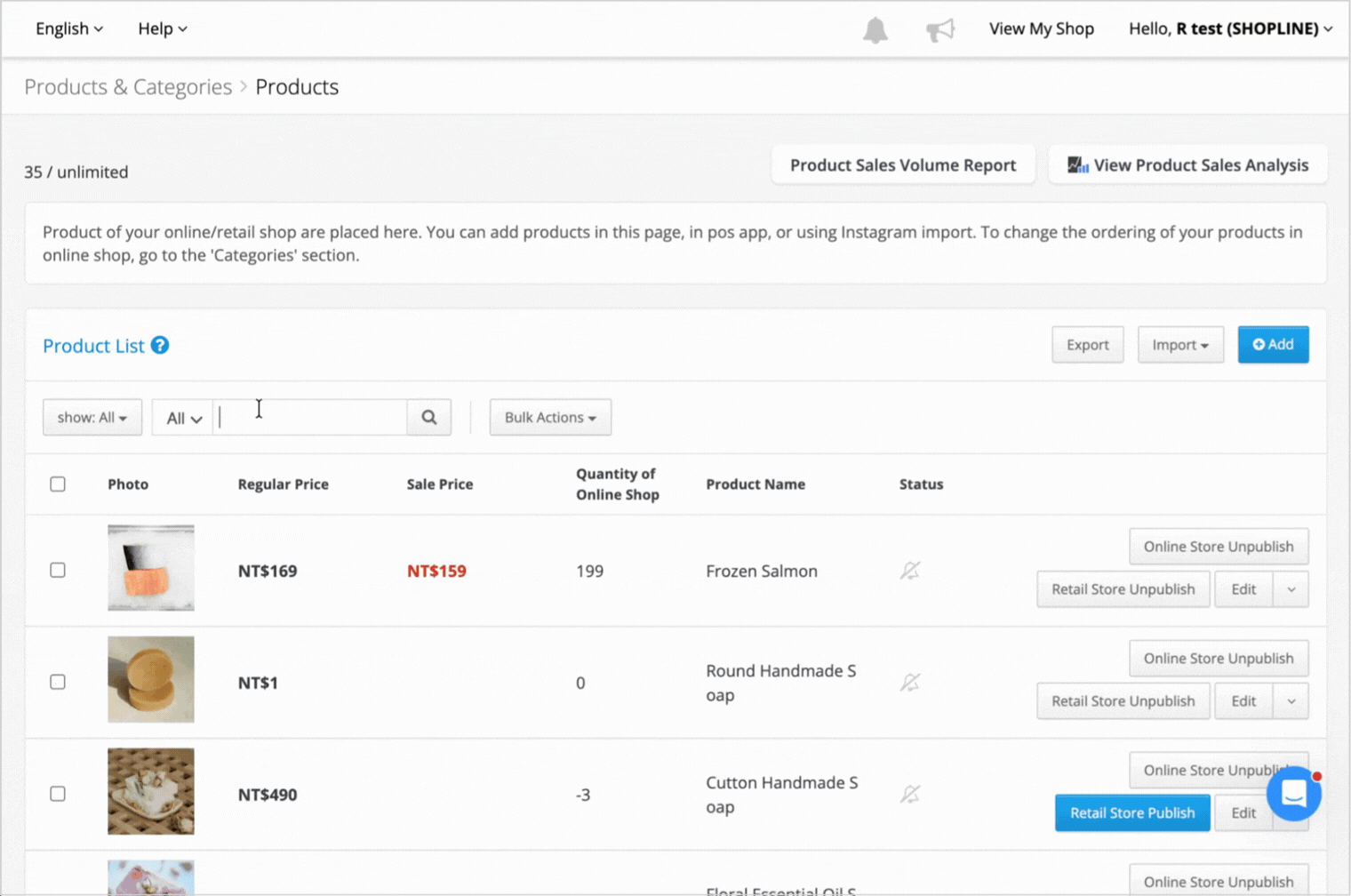Click the Cutton Handmade Soap status icon
Screen dimensions: 1351x896
pos(909,795)
